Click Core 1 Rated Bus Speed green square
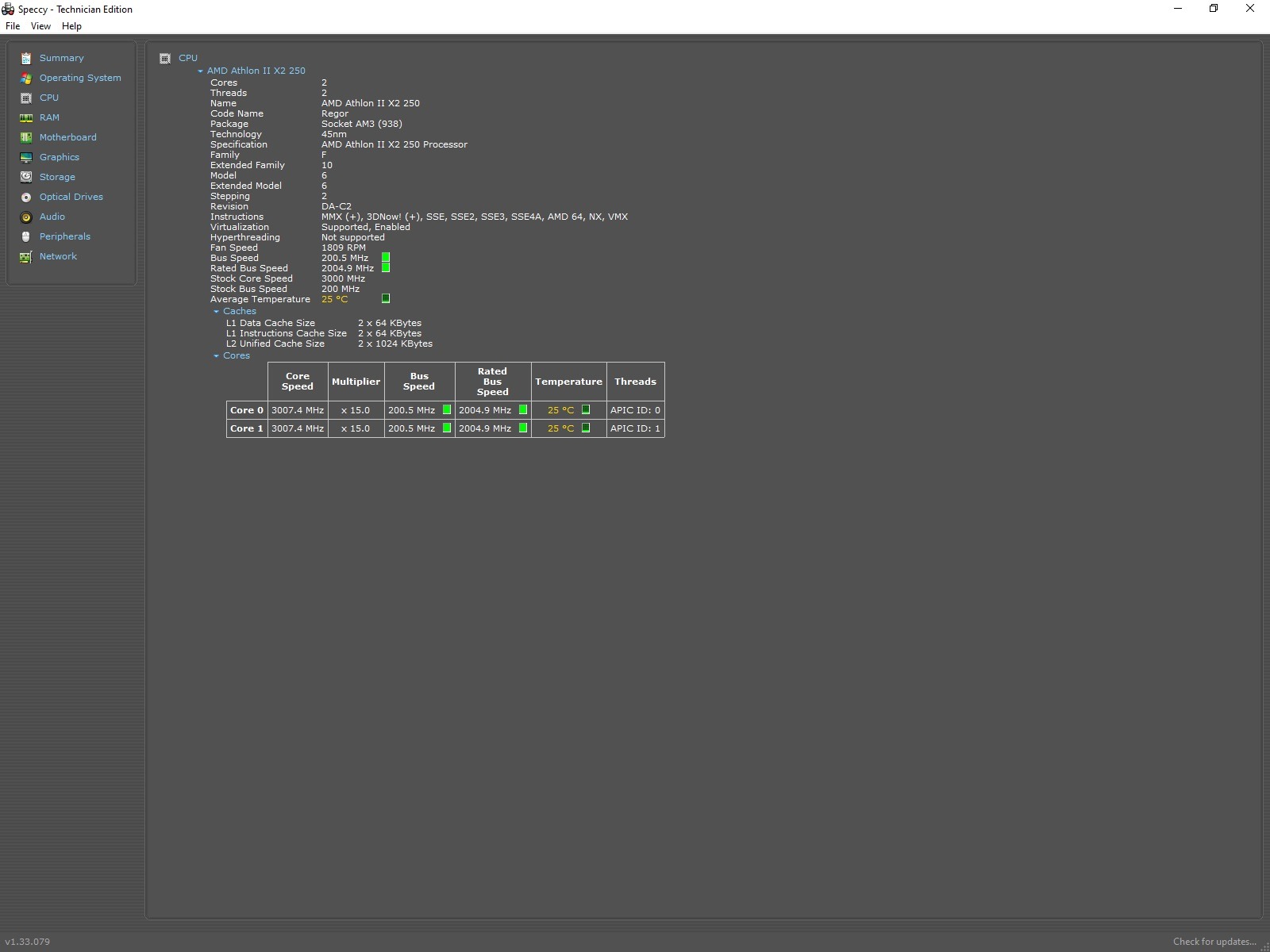The width and height of the screenshot is (1270, 952). [523, 428]
